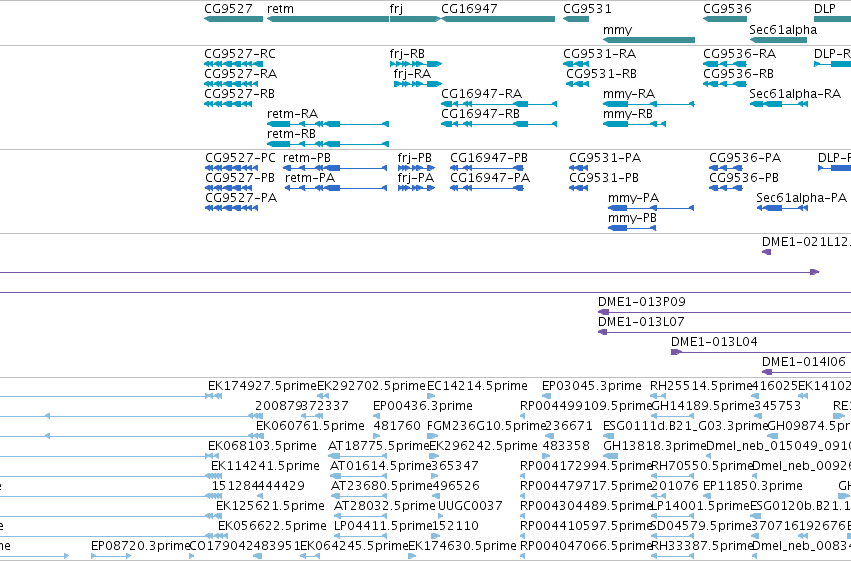
Task: Click the EP03045.3prime EST label
Action: click(592, 386)
